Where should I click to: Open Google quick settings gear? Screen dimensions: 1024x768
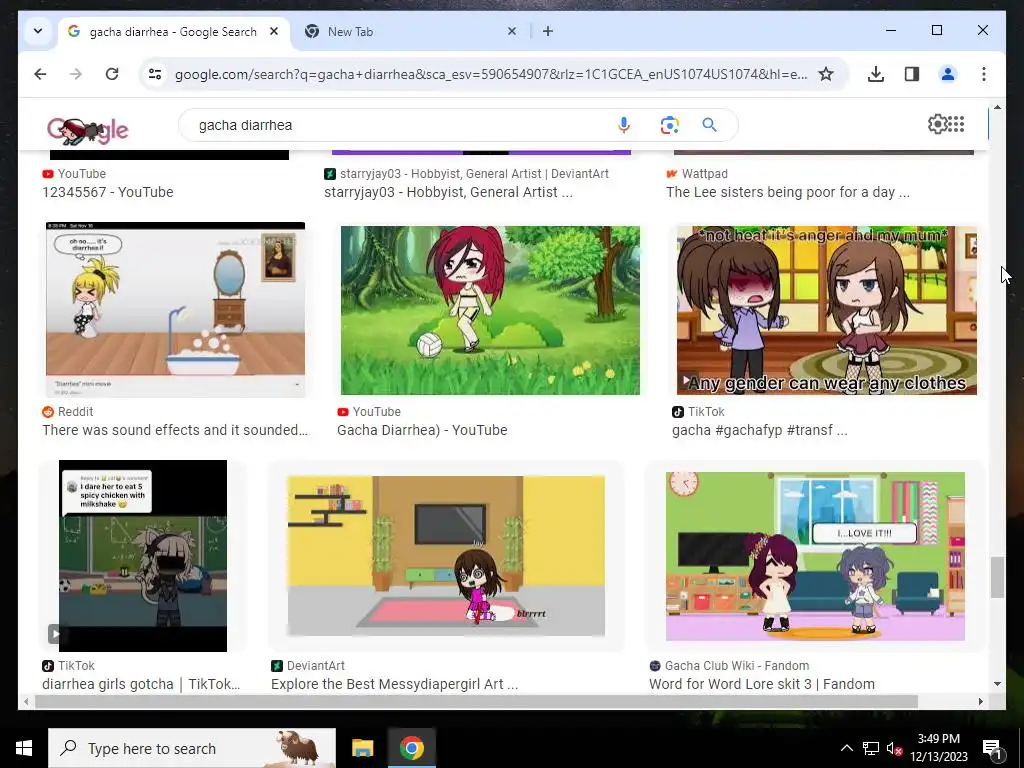937,124
